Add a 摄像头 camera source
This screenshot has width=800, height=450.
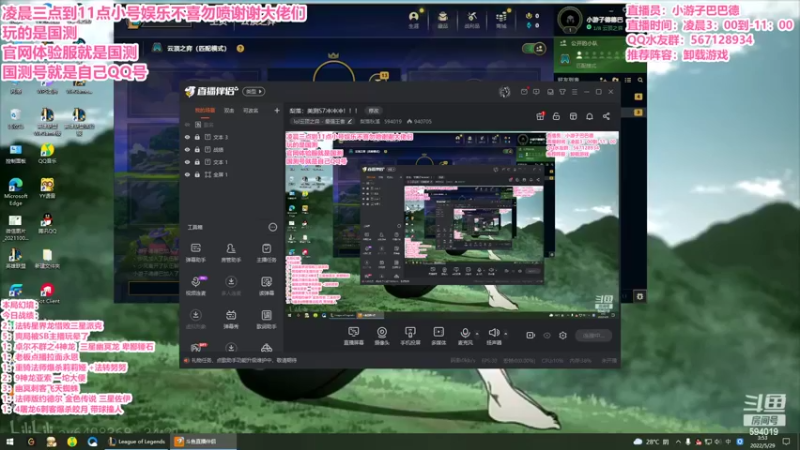point(382,336)
